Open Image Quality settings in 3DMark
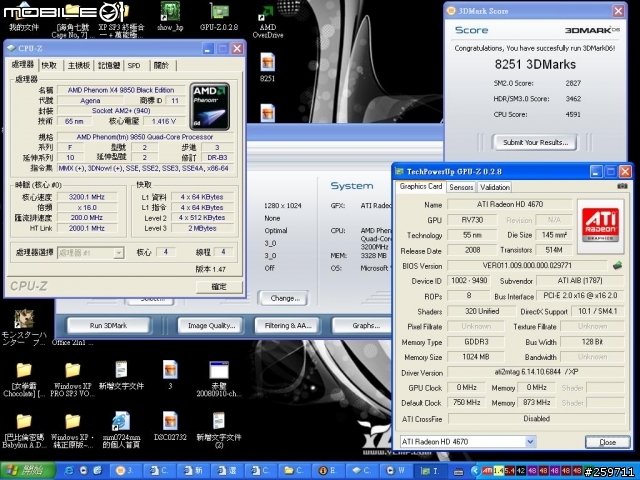Image resolution: width=640 pixels, height=480 pixels. click(211, 326)
